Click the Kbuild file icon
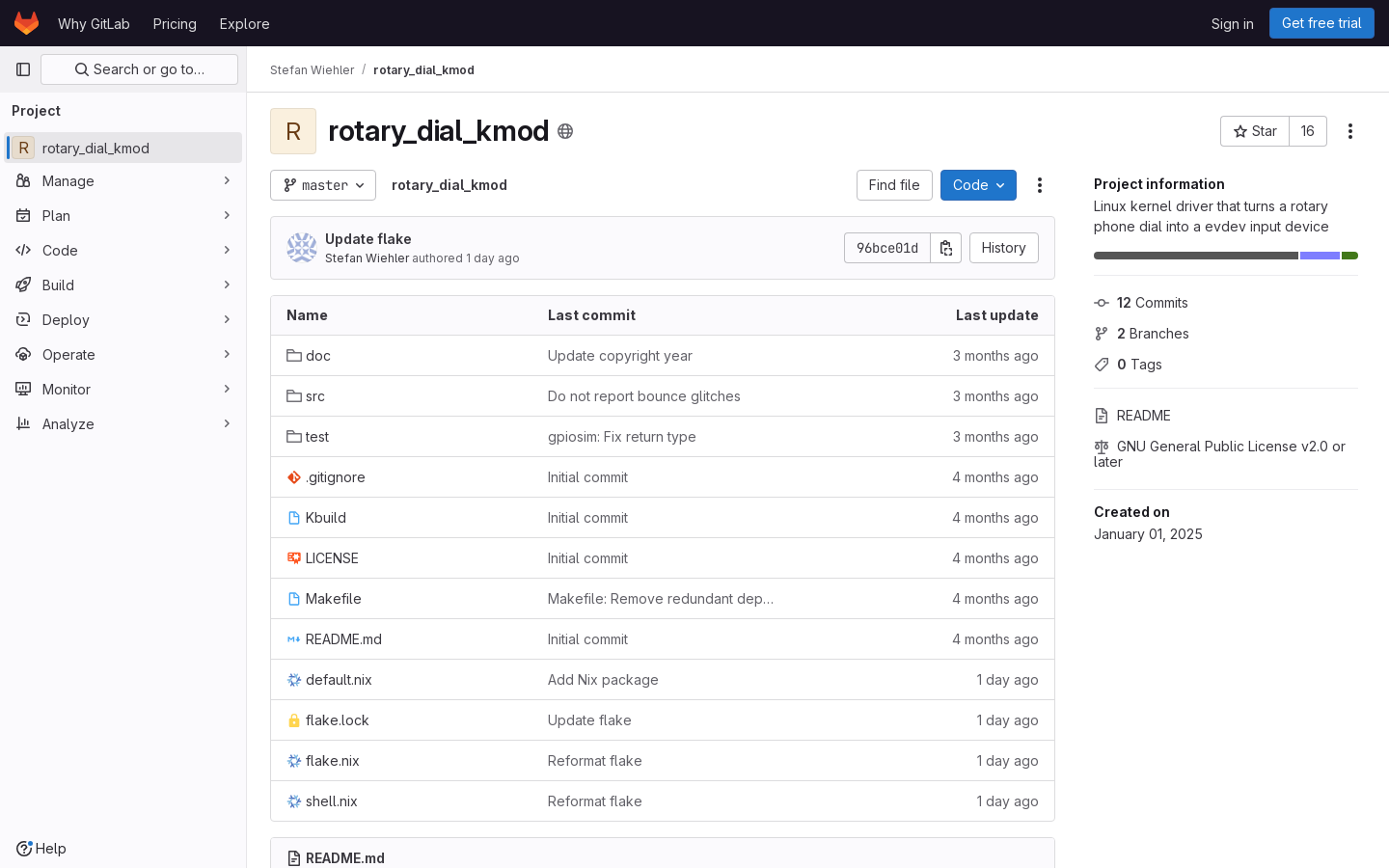 [294, 518]
